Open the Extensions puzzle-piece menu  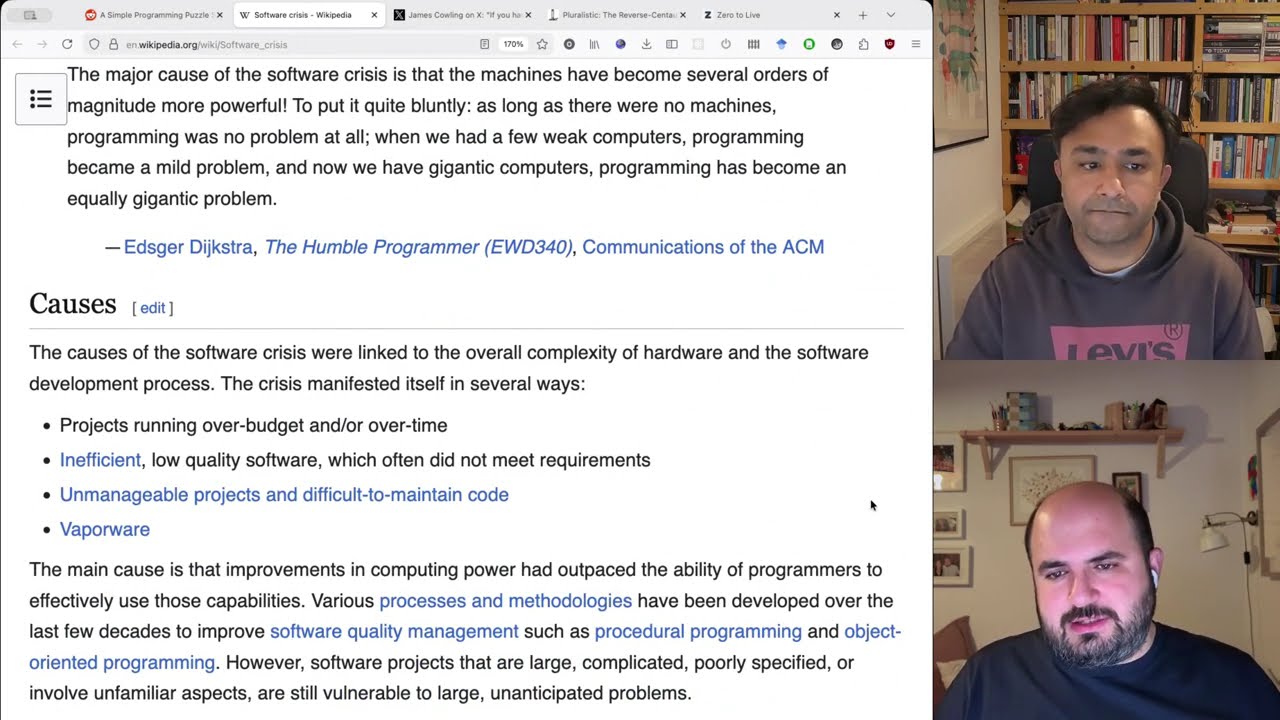click(863, 44)
